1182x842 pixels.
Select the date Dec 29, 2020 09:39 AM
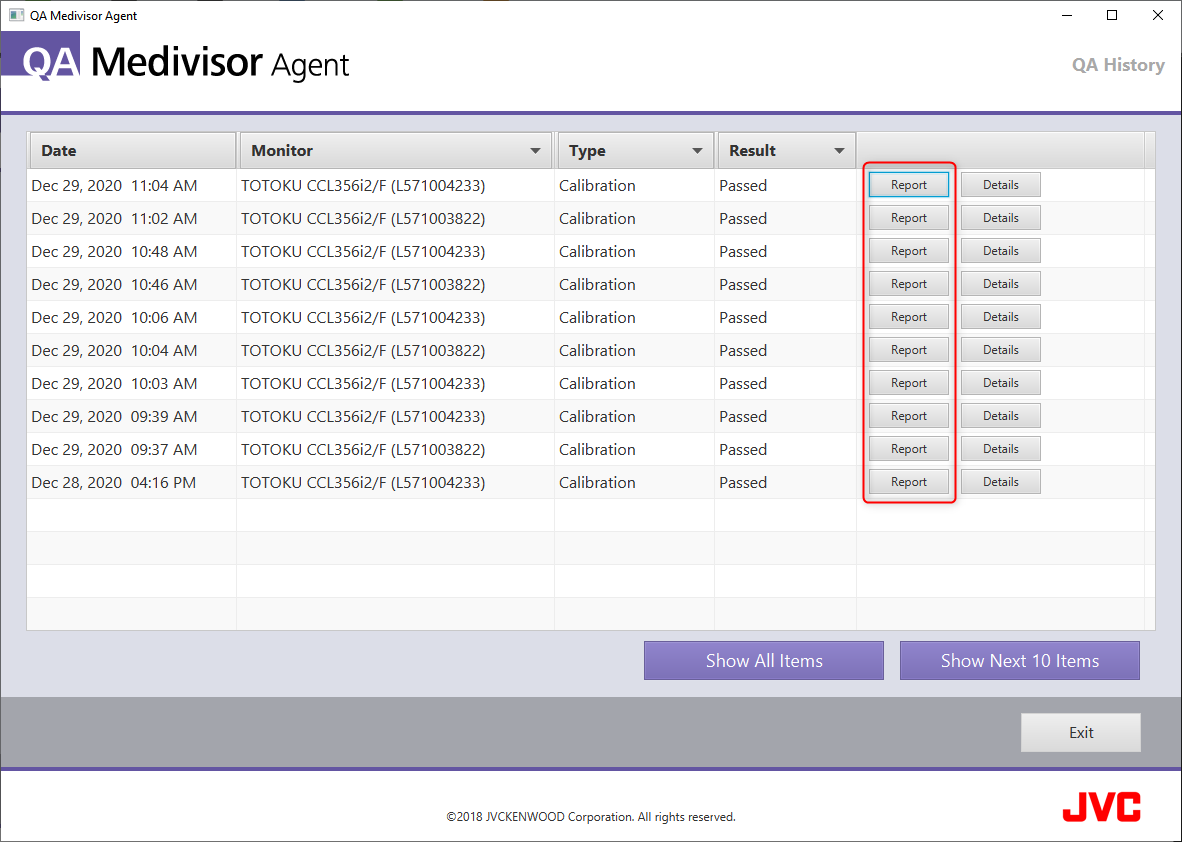coord(115,417)
